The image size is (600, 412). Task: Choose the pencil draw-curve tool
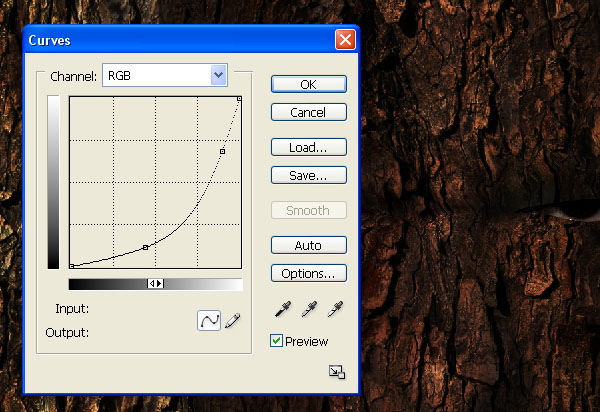(233, 321)
